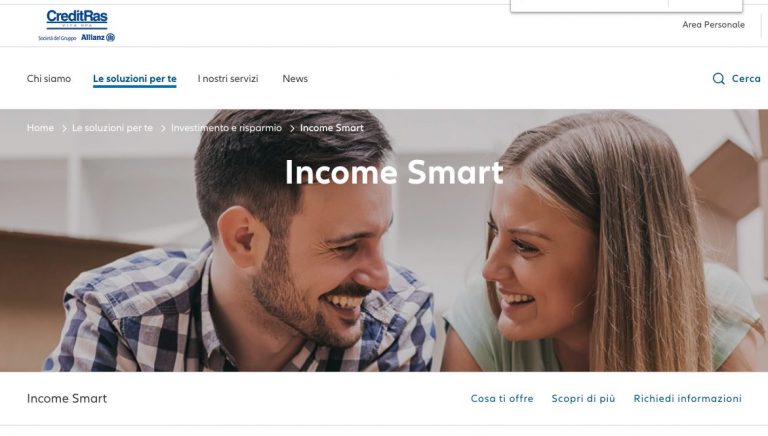Viewport: 768px width, 436px height.
Task: Go to the News section
Action: (295, 78)
